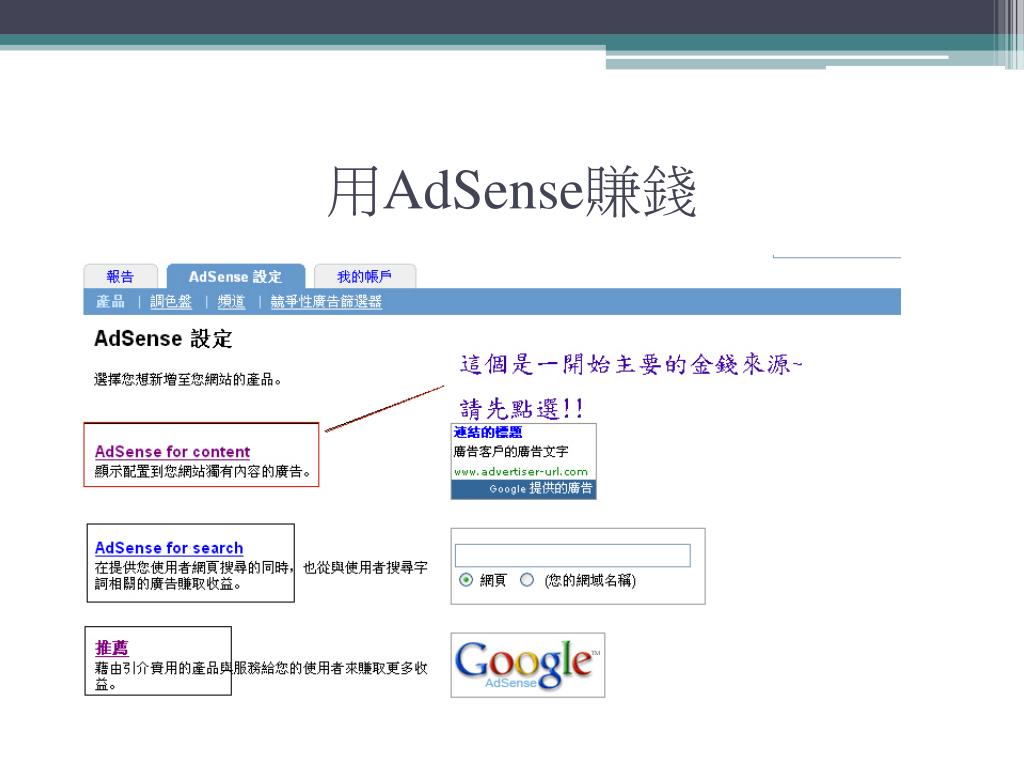Click the Google AdSense logo image

528,665
